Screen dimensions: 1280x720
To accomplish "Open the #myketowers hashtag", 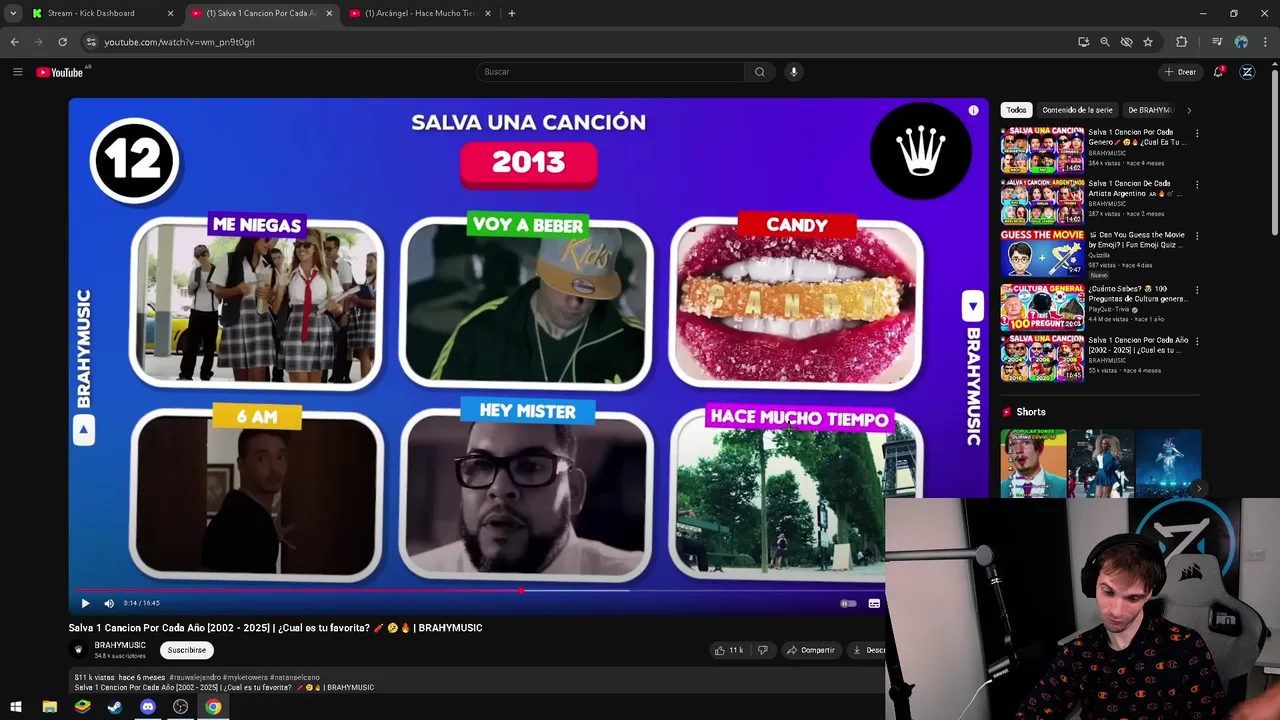I will coord(245,678).
